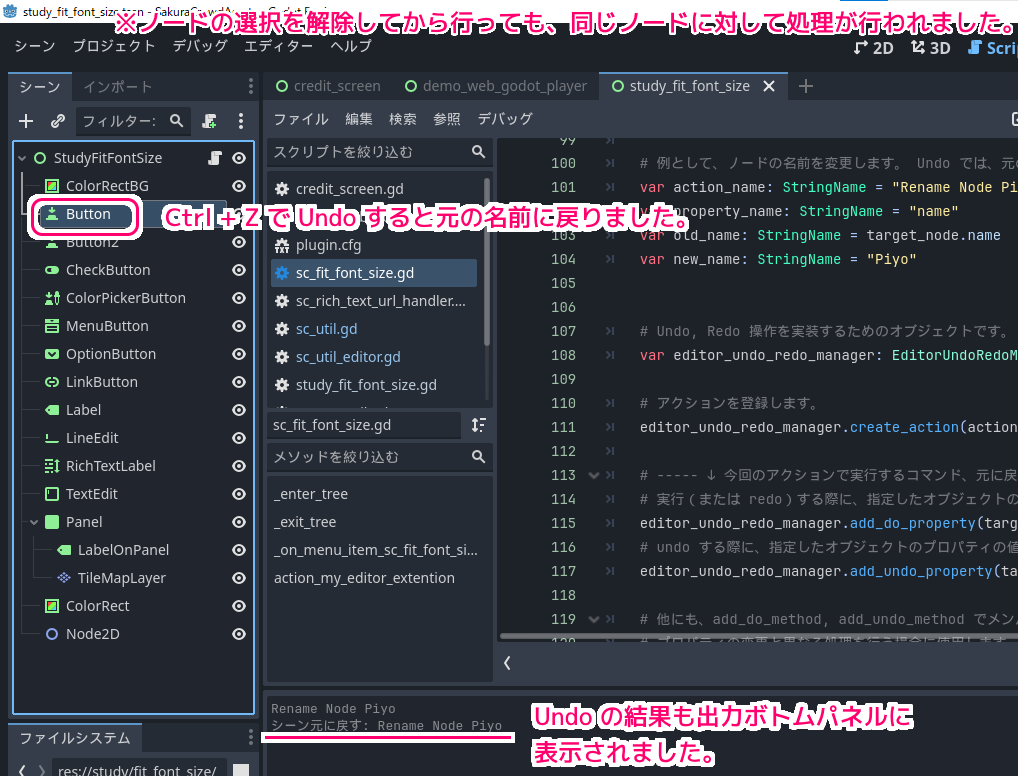
Task: Select the MenuButton node
Action: 107,326
